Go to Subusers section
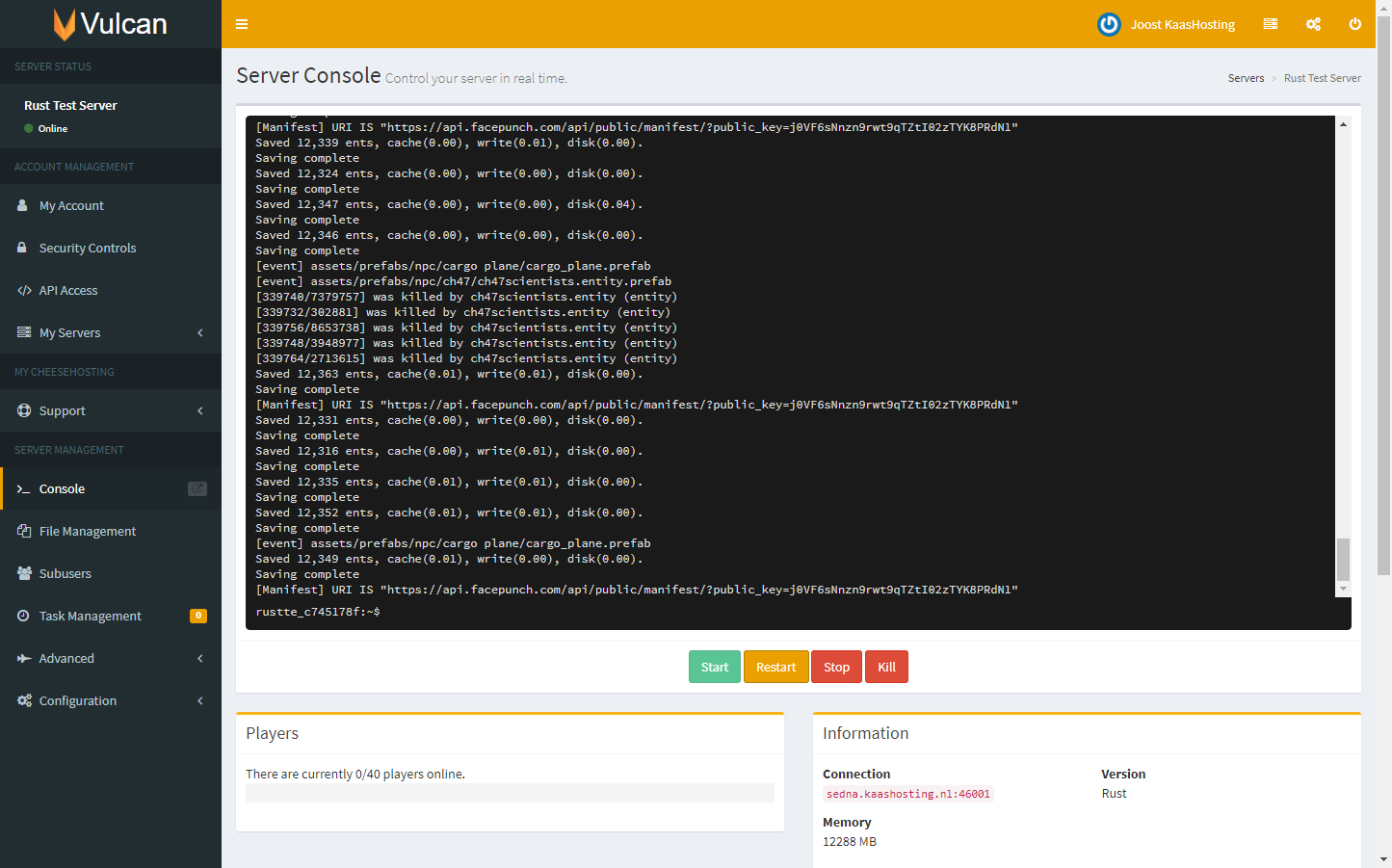Viewport: 1392px width, 868px height. tap(65, 573)
